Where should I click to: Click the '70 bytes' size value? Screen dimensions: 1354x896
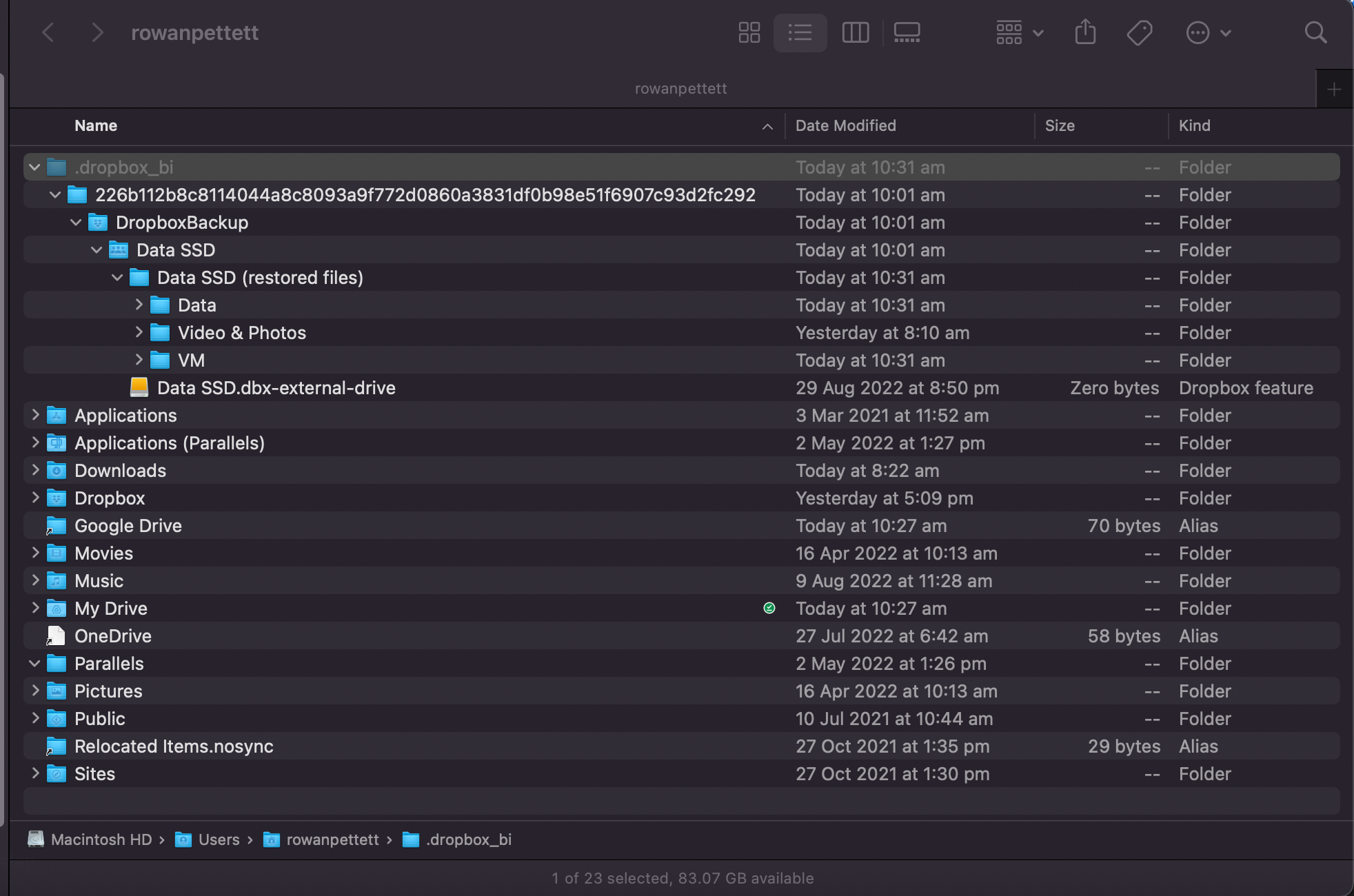(x=1124, y=525)
